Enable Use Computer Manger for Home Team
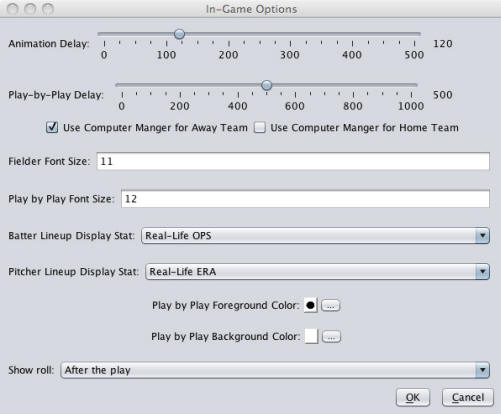The image size is (501, 414). (260, 128)
